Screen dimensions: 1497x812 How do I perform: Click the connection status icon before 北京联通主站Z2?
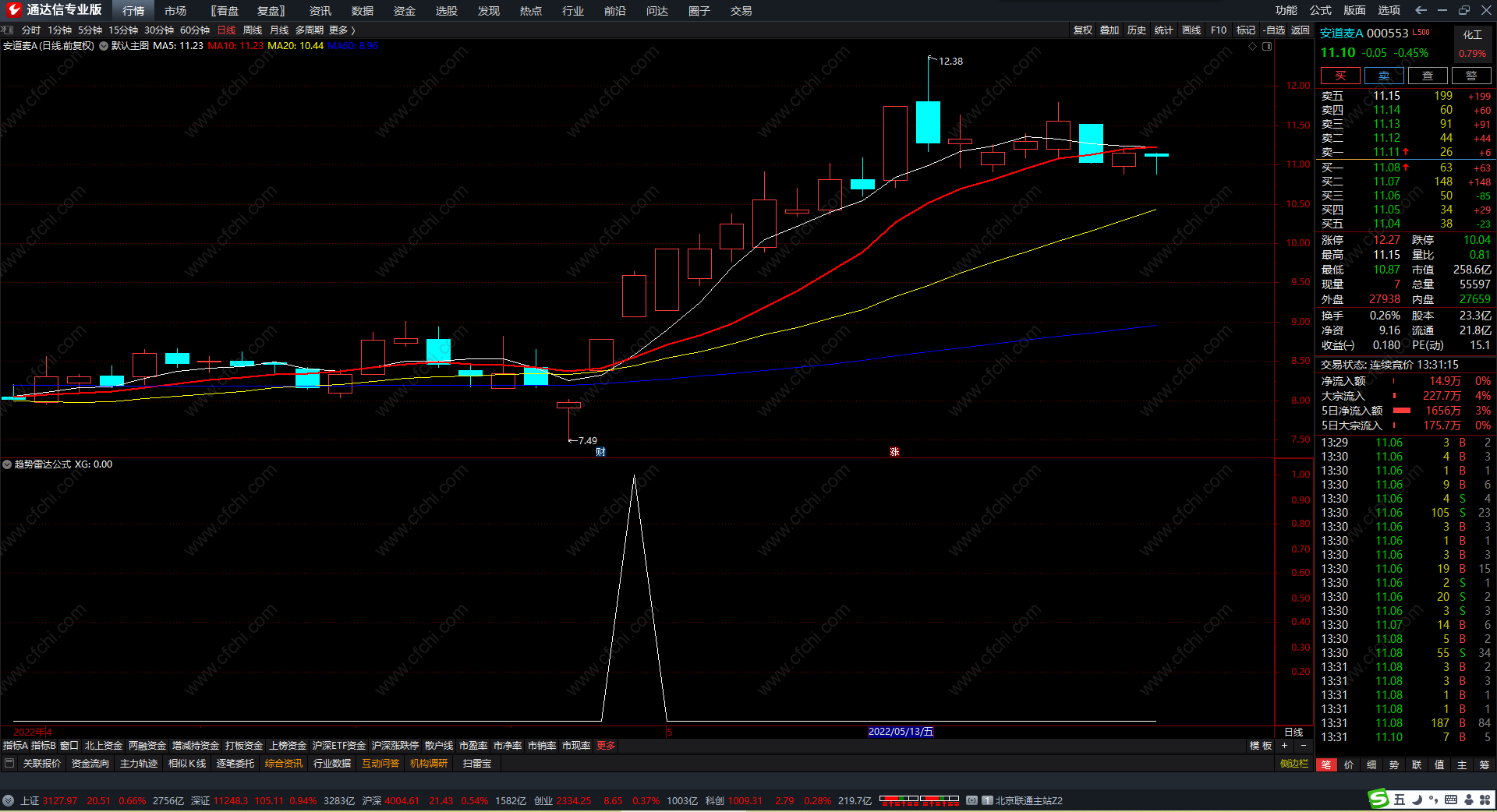click(971, 800)
